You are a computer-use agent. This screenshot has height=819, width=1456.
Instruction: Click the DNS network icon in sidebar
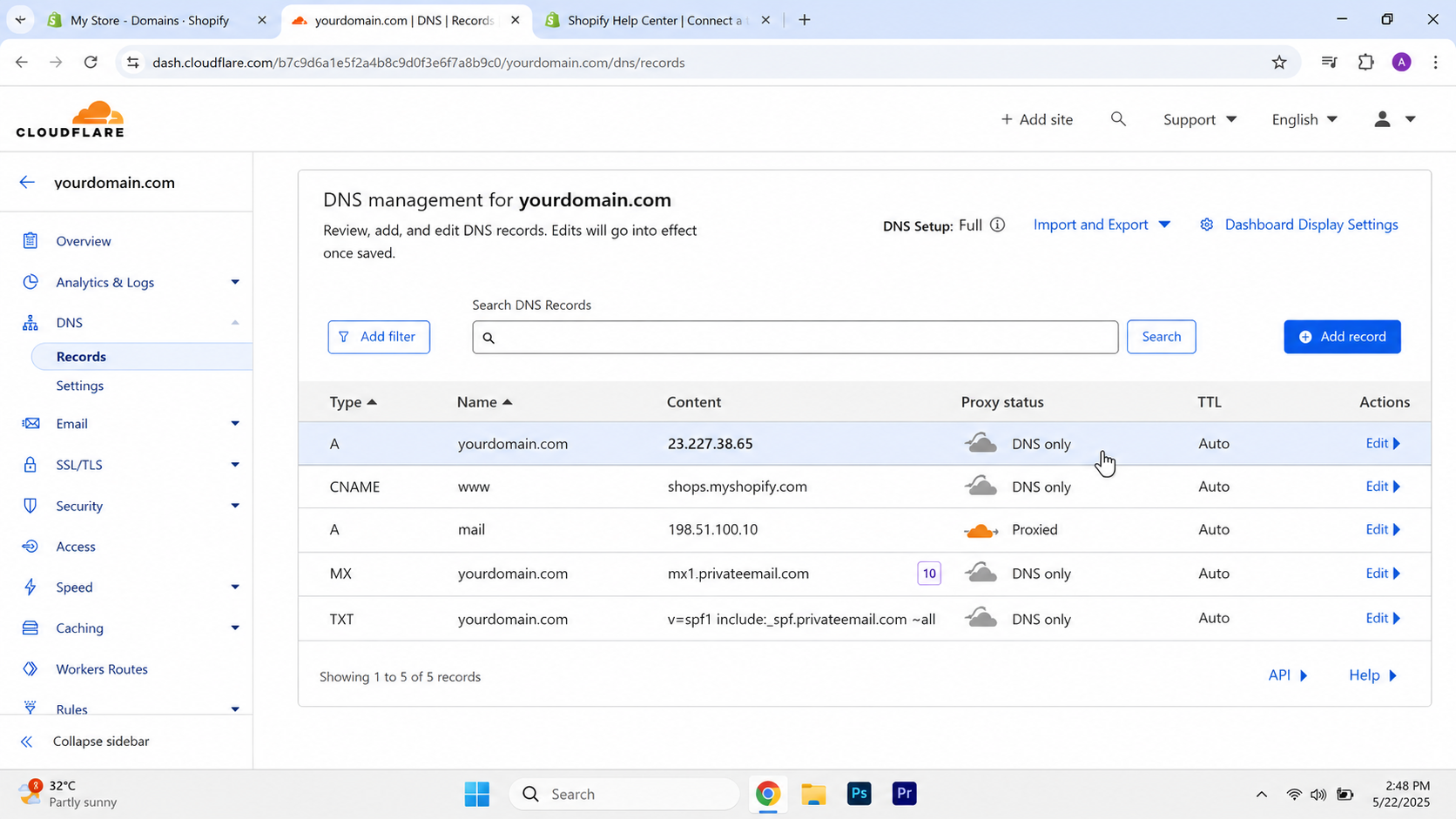(x=30, y=323)
